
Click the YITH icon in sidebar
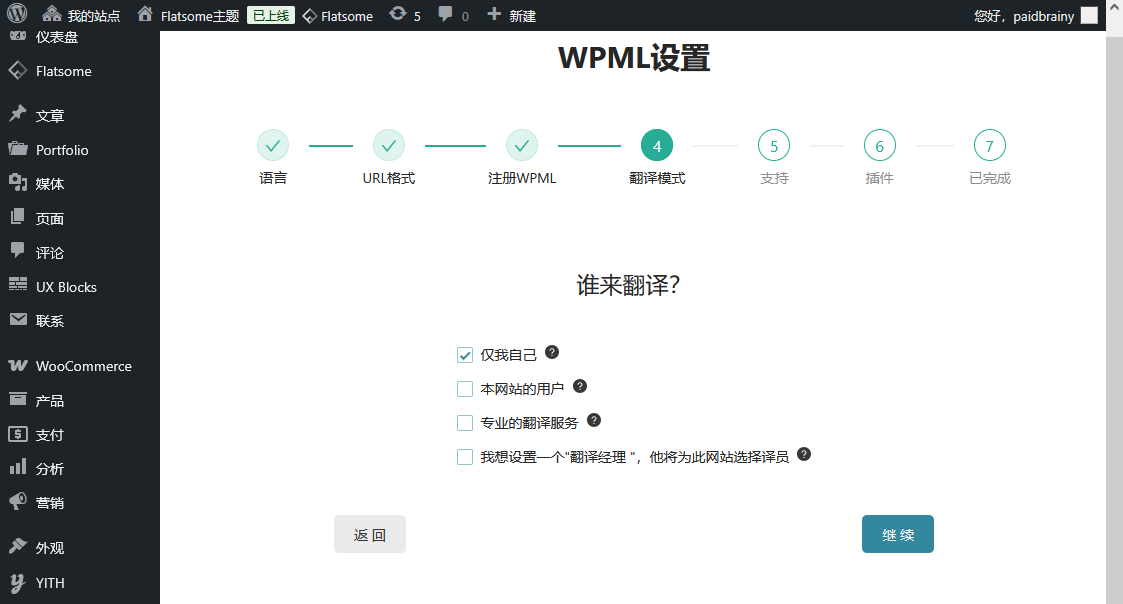(17, 583)
